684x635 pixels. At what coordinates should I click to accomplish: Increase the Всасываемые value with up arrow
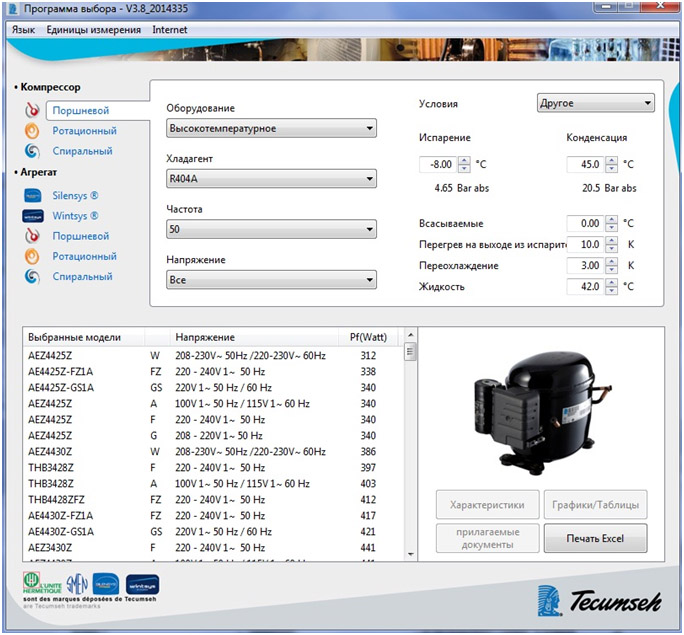pyautogui.click(x=612, y=219)
